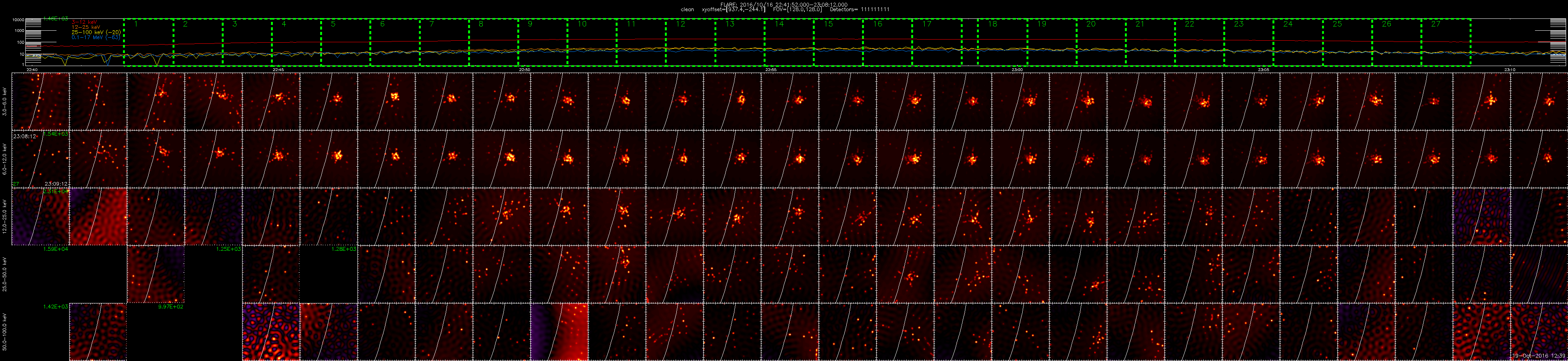Select time interval 18 on the lightcurve
1568x361 pixels.
(1003, 42)
